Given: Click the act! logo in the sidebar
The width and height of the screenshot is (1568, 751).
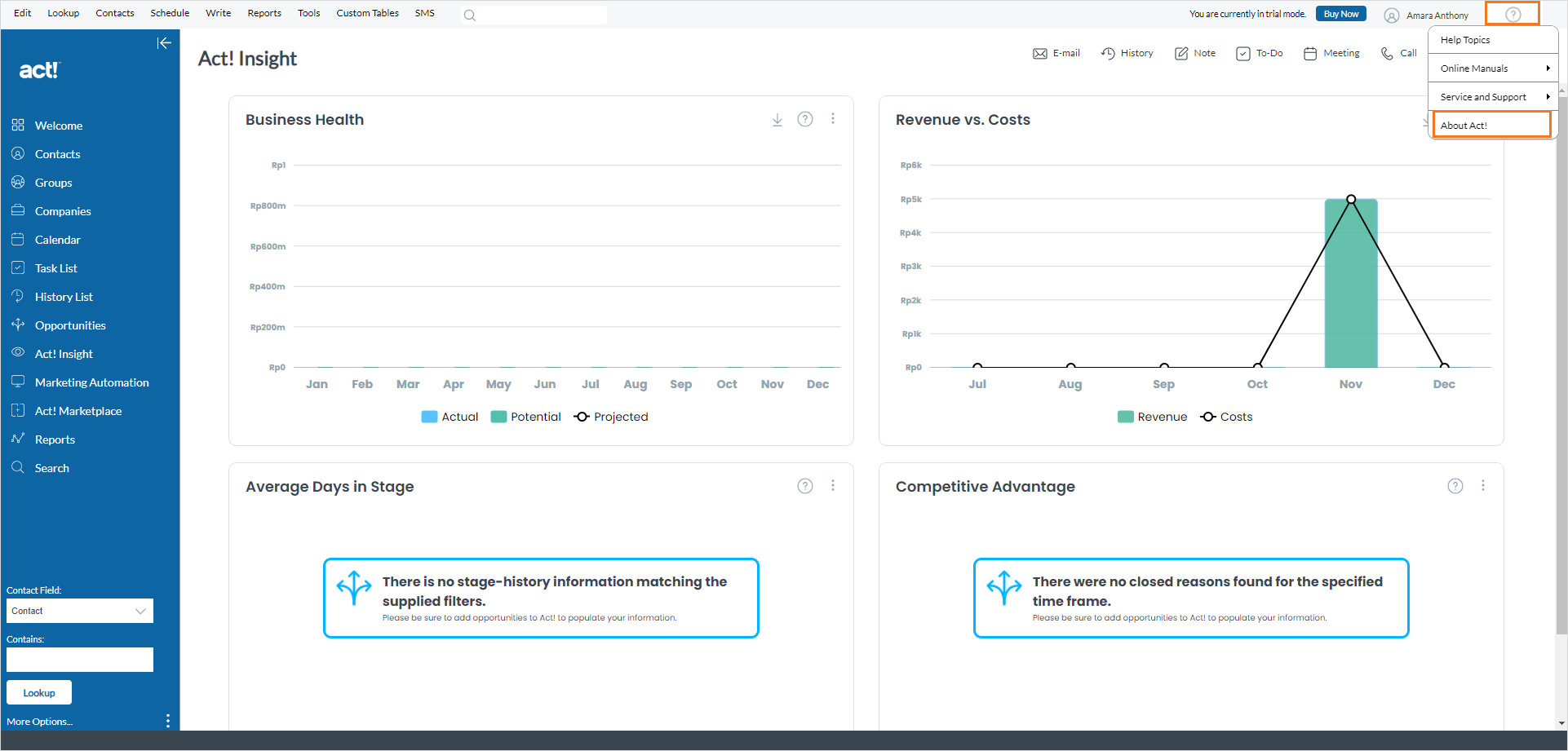Looking at the screenshot, I should (x=39, y=70).
